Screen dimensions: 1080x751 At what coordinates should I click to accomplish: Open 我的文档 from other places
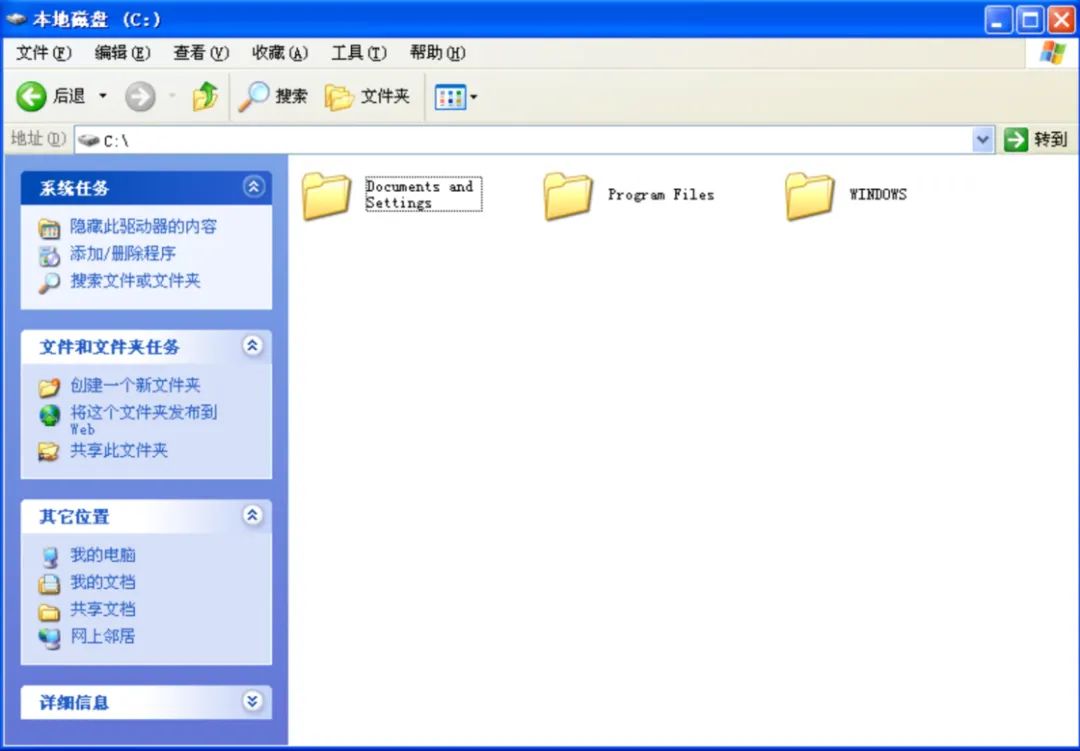pyautogui.click(x=103, y=582)
